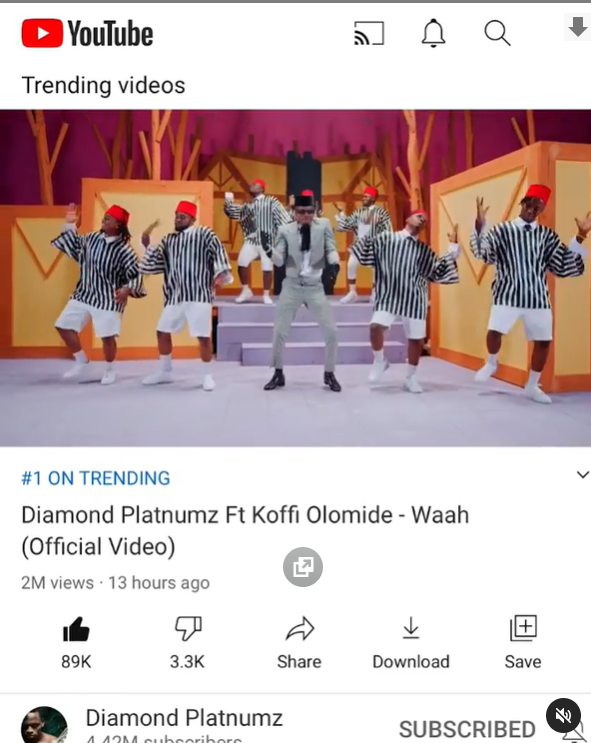This screenshot has height=743, width=591.
Task: Unmute using the muted speaker icon
Action: point(563,715)
